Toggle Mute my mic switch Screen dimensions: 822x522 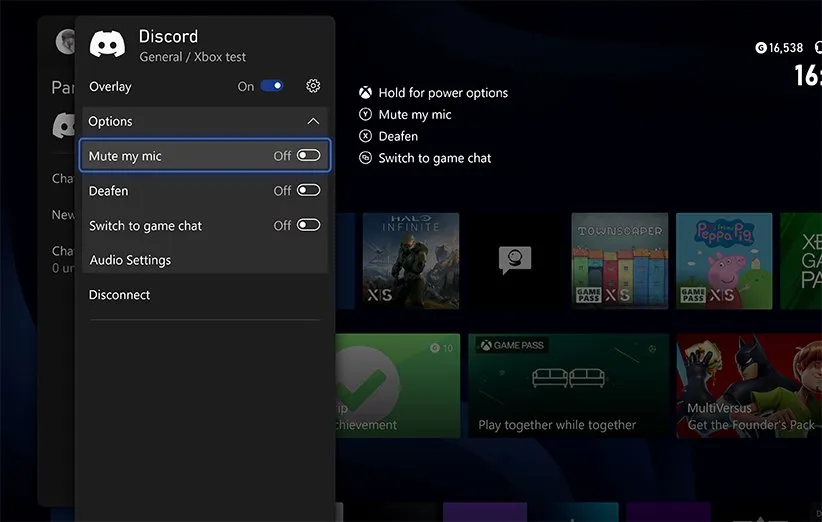click(308, 156)
